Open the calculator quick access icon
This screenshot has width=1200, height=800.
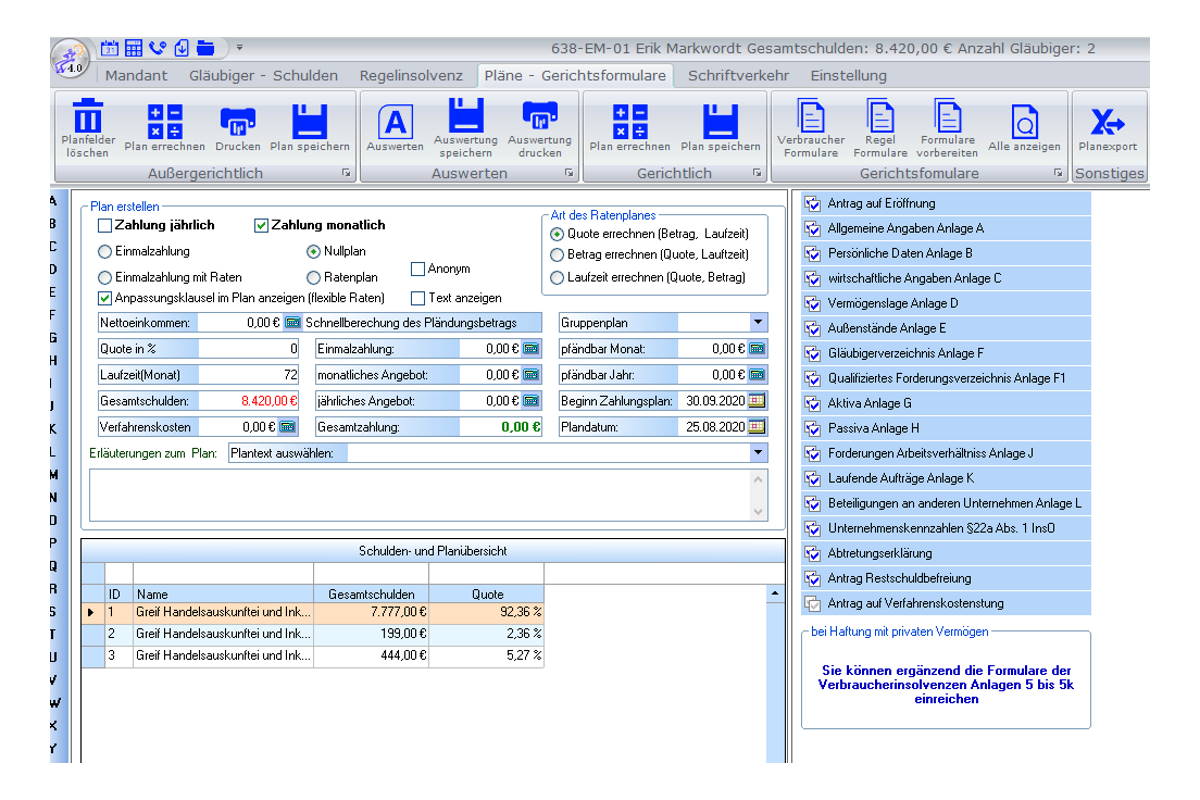pyautogui.click(x=134, y=48)
